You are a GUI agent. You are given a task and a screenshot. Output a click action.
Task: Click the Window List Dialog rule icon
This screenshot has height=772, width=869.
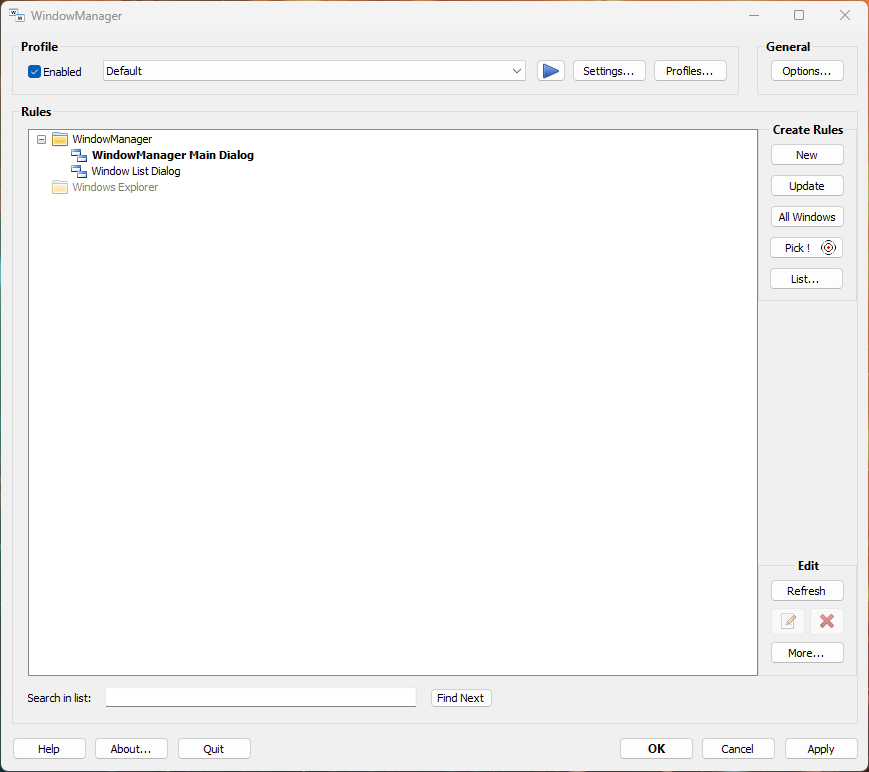79,171
